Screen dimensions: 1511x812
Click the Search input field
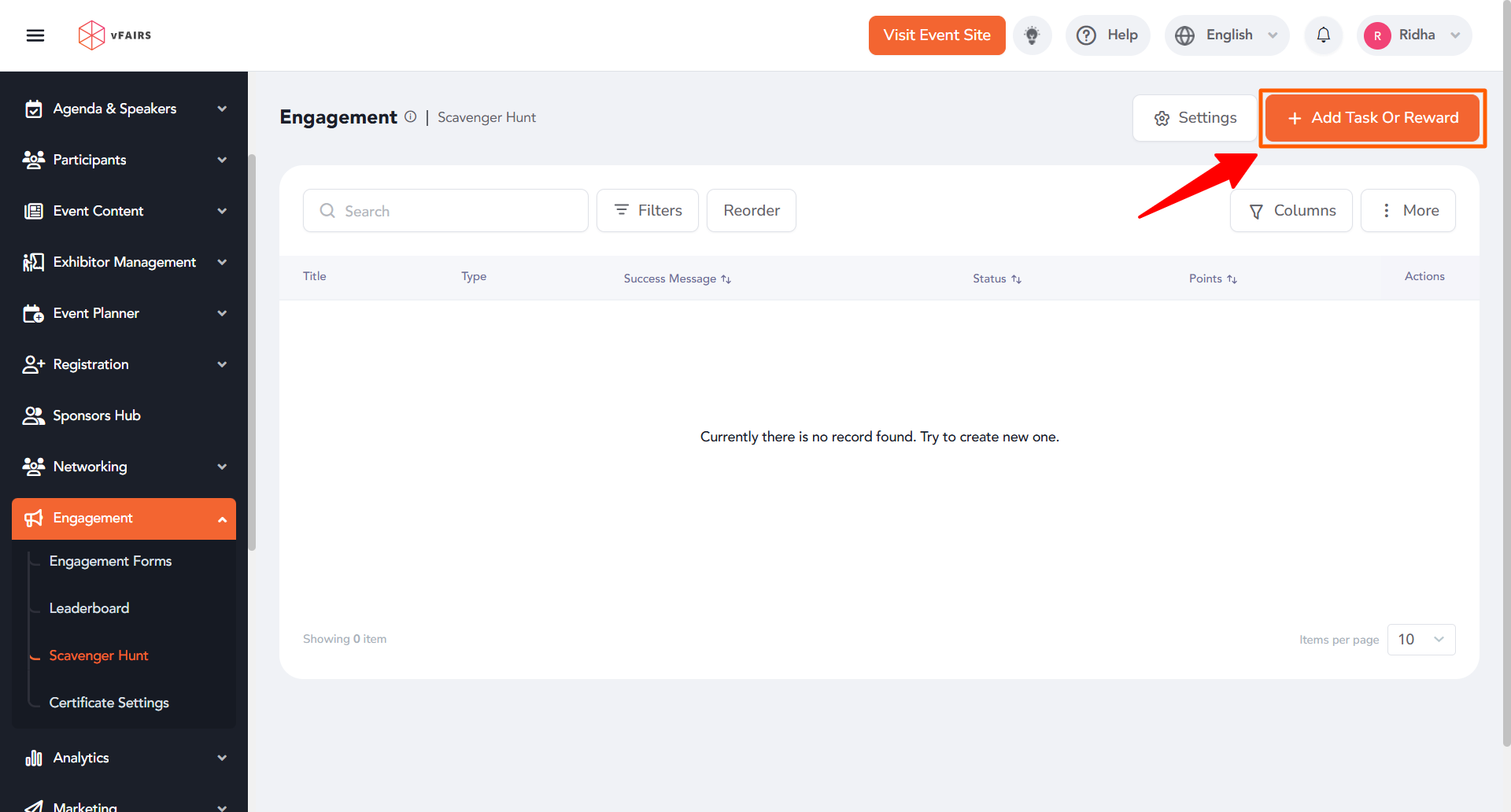click(x=456, y=211)
